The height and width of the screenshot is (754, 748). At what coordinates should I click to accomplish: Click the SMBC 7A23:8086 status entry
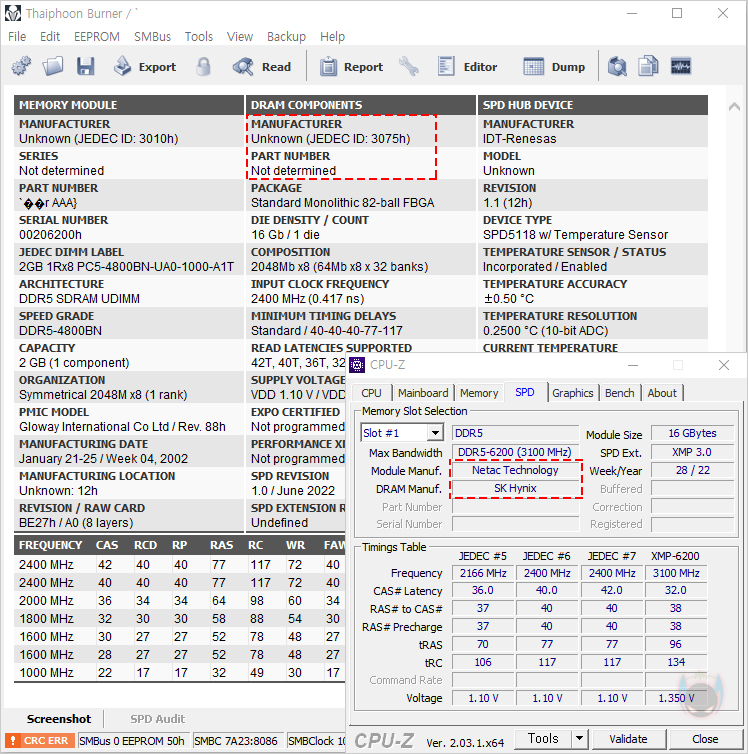236,741
